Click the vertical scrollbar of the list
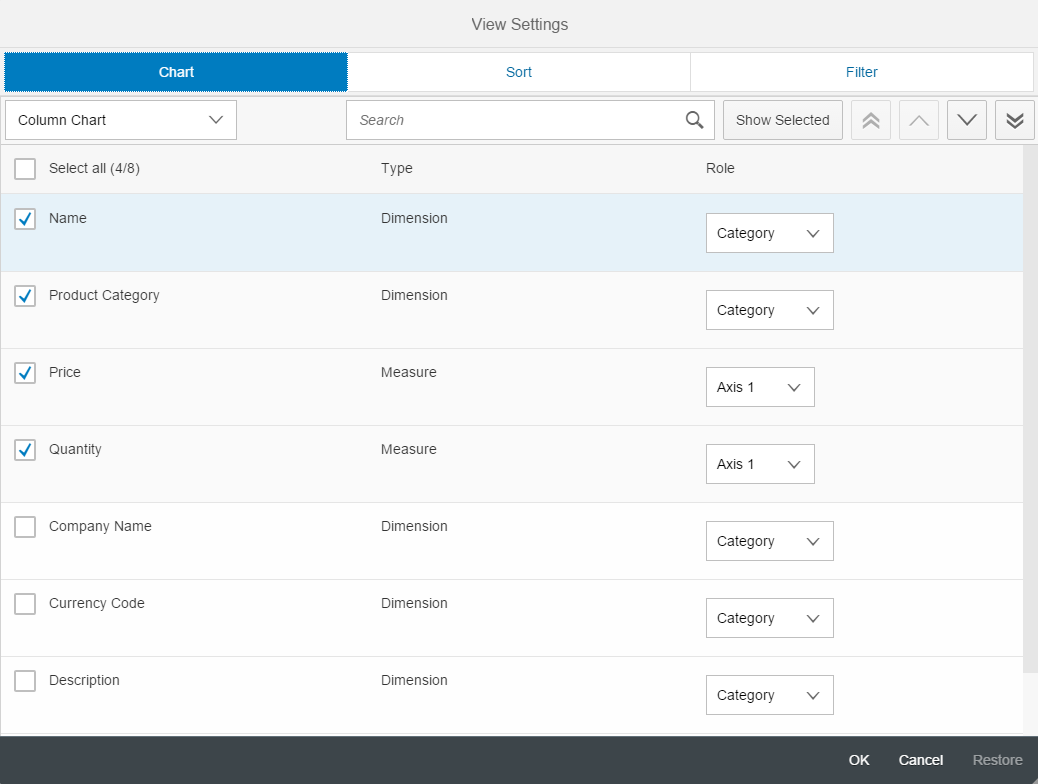 (1030, 400)
